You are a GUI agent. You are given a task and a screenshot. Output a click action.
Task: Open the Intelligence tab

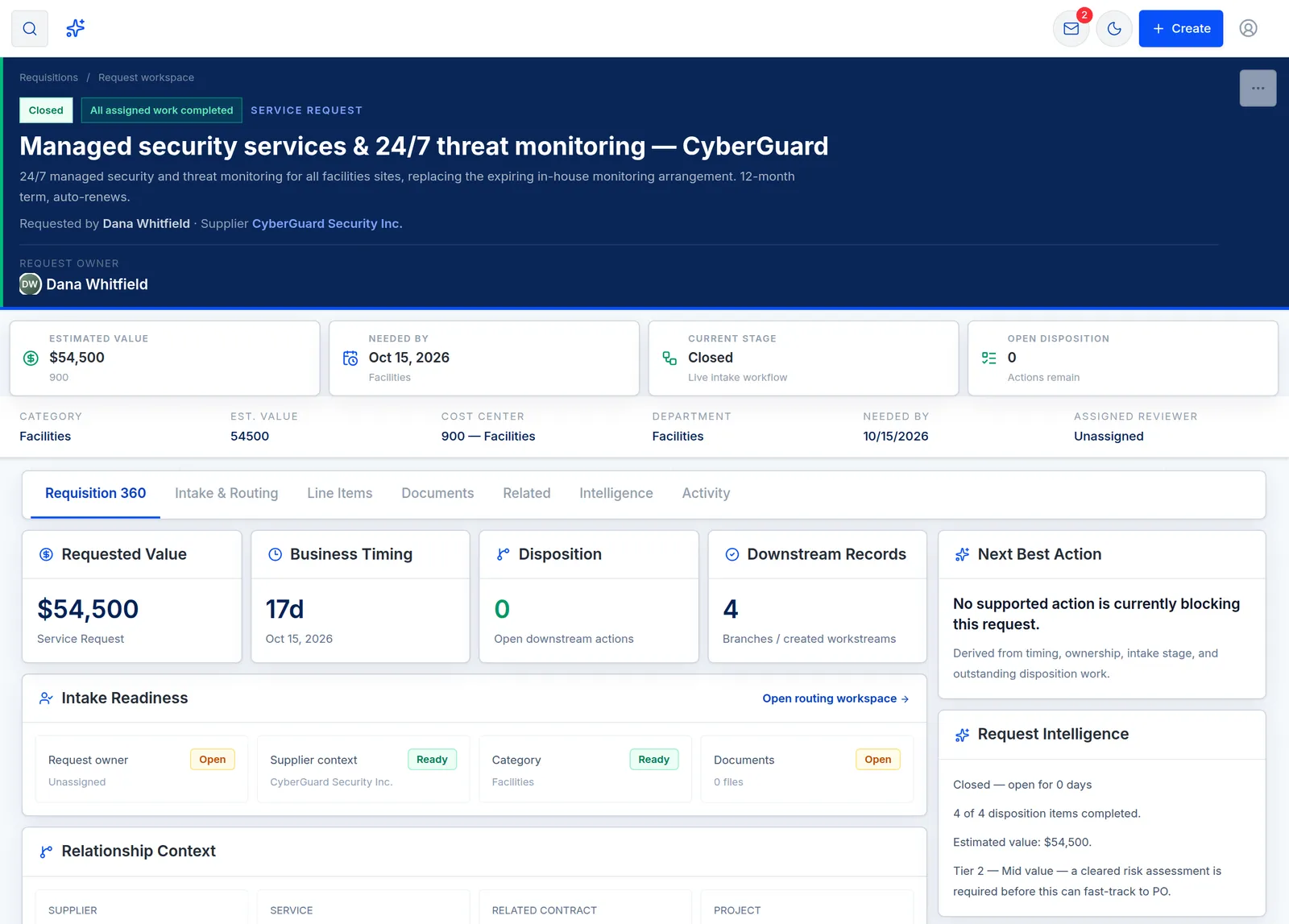coord(616,493)
